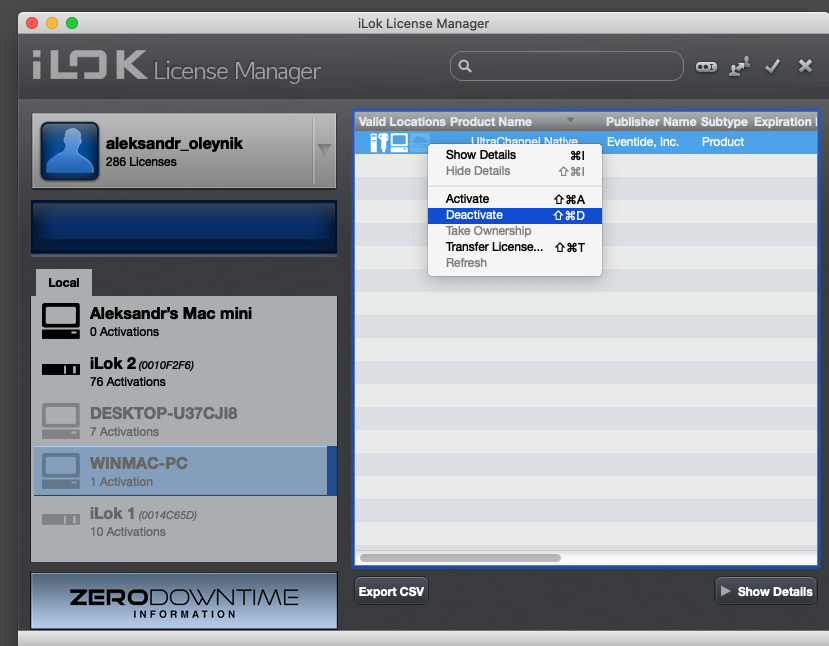Click the iLok License Manager logo
829x646 pixels.
point(176,67)
